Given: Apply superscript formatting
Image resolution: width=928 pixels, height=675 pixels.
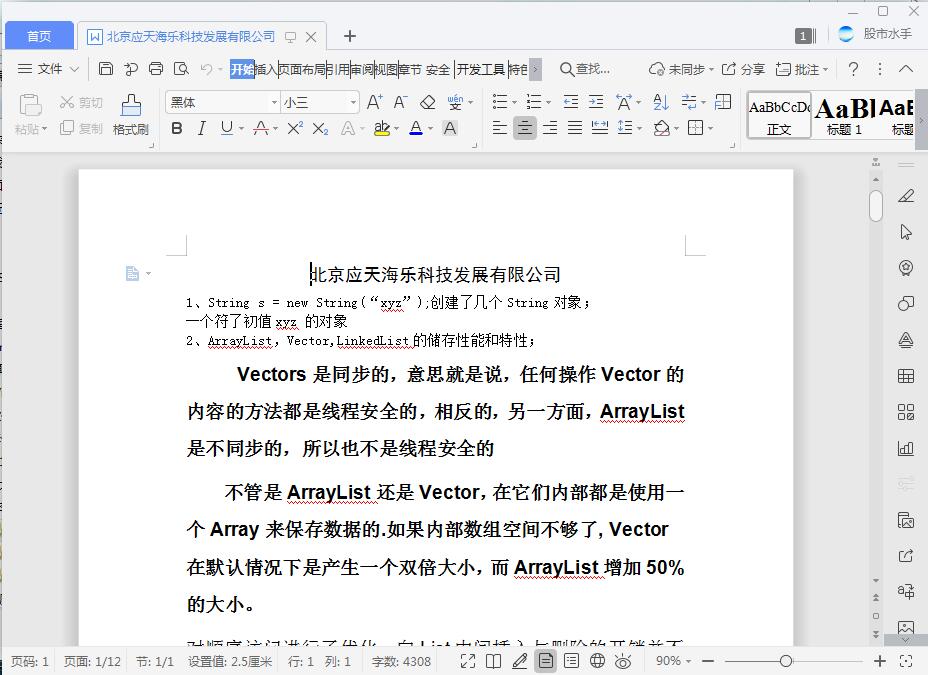Looking at the screenshot, I should coord(295,128).
